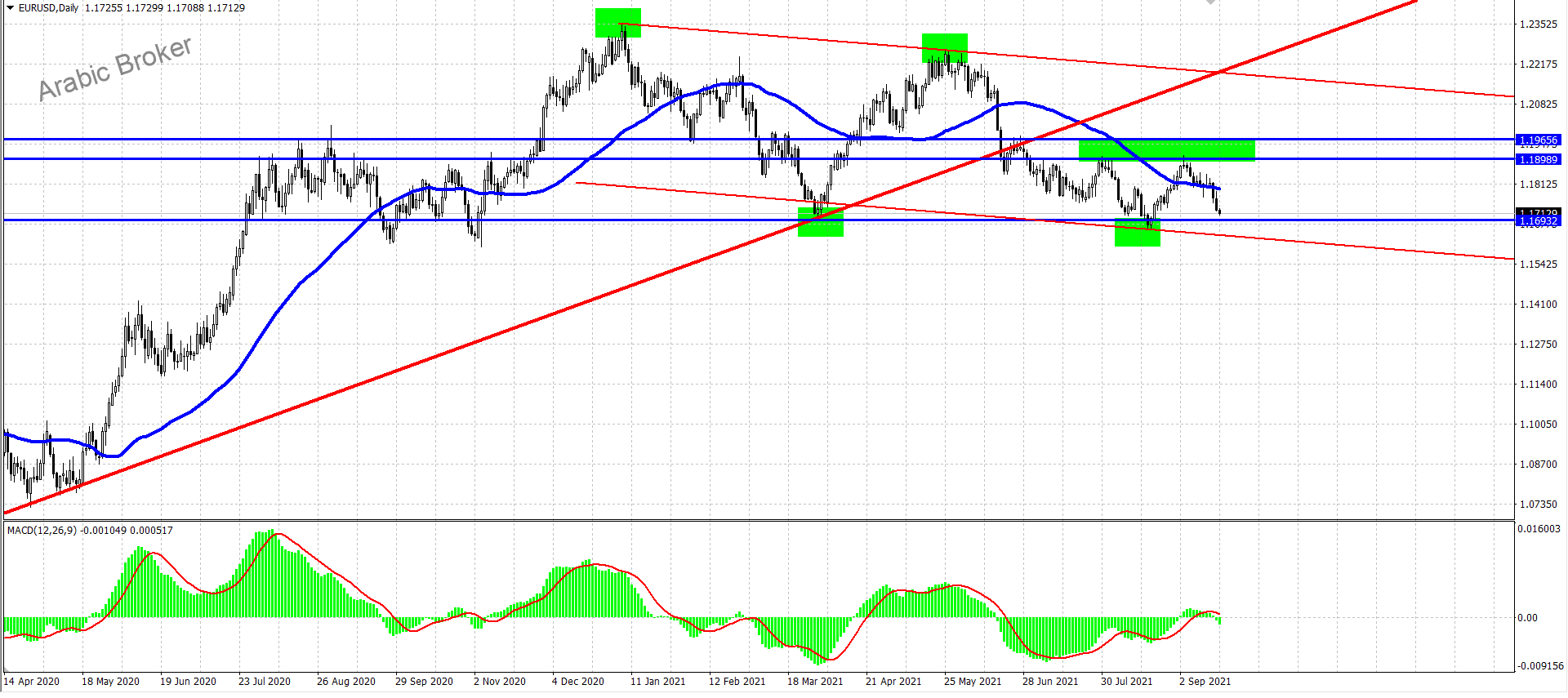Click the 11 Jan 2021 date label
Image resolution: width=1568 pixels, height=698 pixels.
tap(658, 682)
